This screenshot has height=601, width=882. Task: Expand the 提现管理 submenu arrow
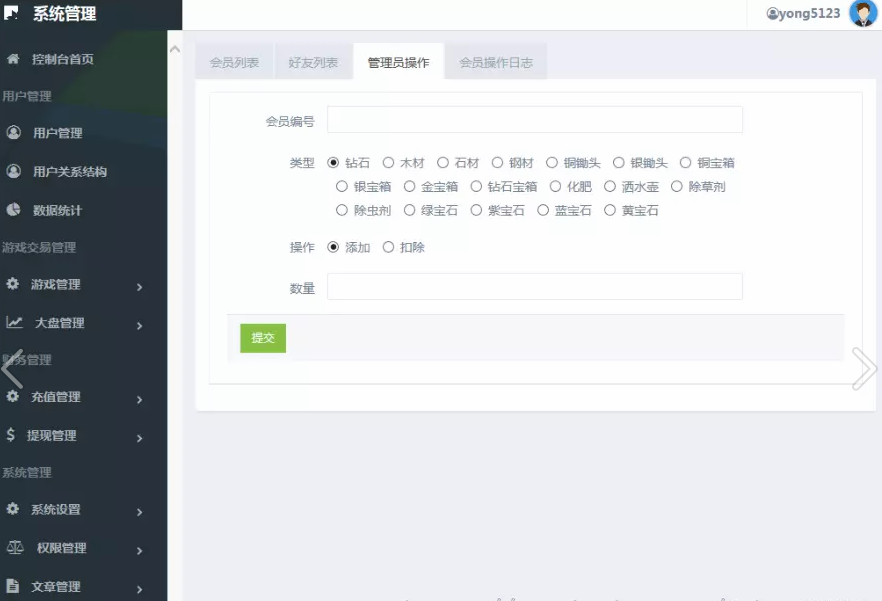click(140, 438)
